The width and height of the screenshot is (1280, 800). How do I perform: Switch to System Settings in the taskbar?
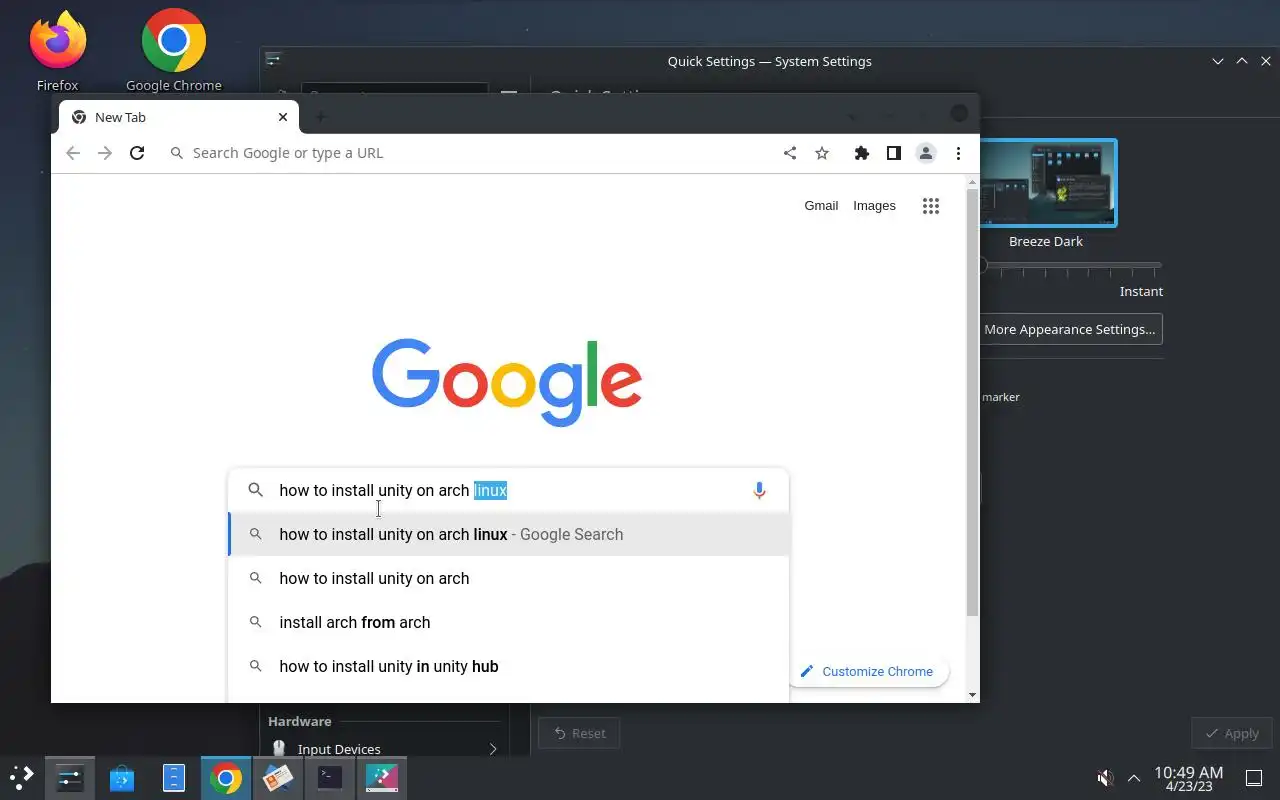pyautogui.click(x=70, y=777)
